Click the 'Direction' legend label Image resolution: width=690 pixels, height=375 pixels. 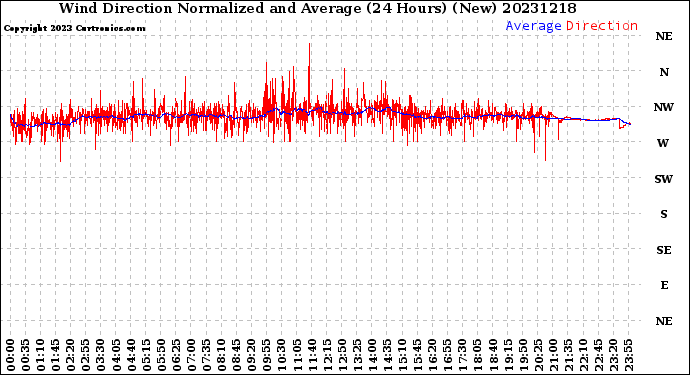coord(602,26)
